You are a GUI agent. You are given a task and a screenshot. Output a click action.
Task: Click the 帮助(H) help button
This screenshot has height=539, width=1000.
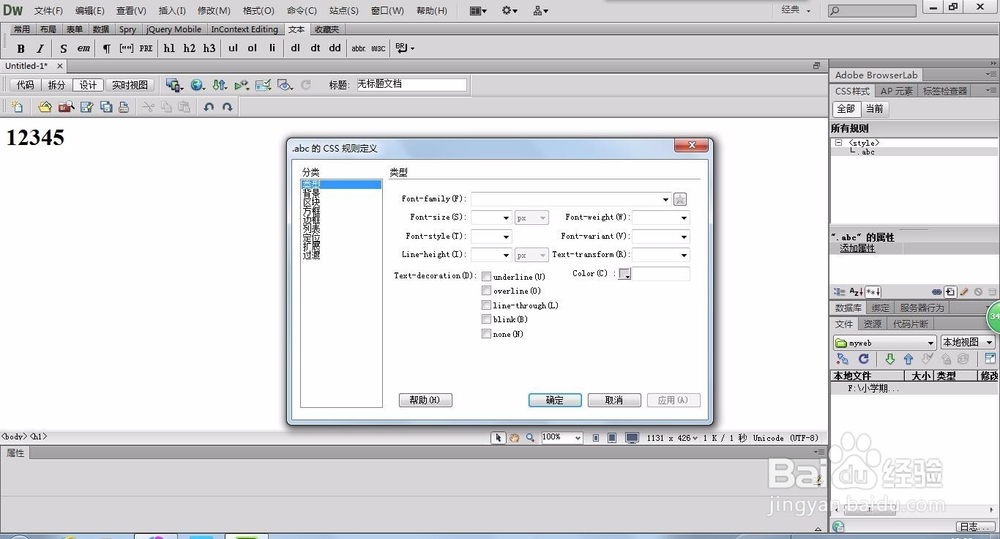point(425,400)
